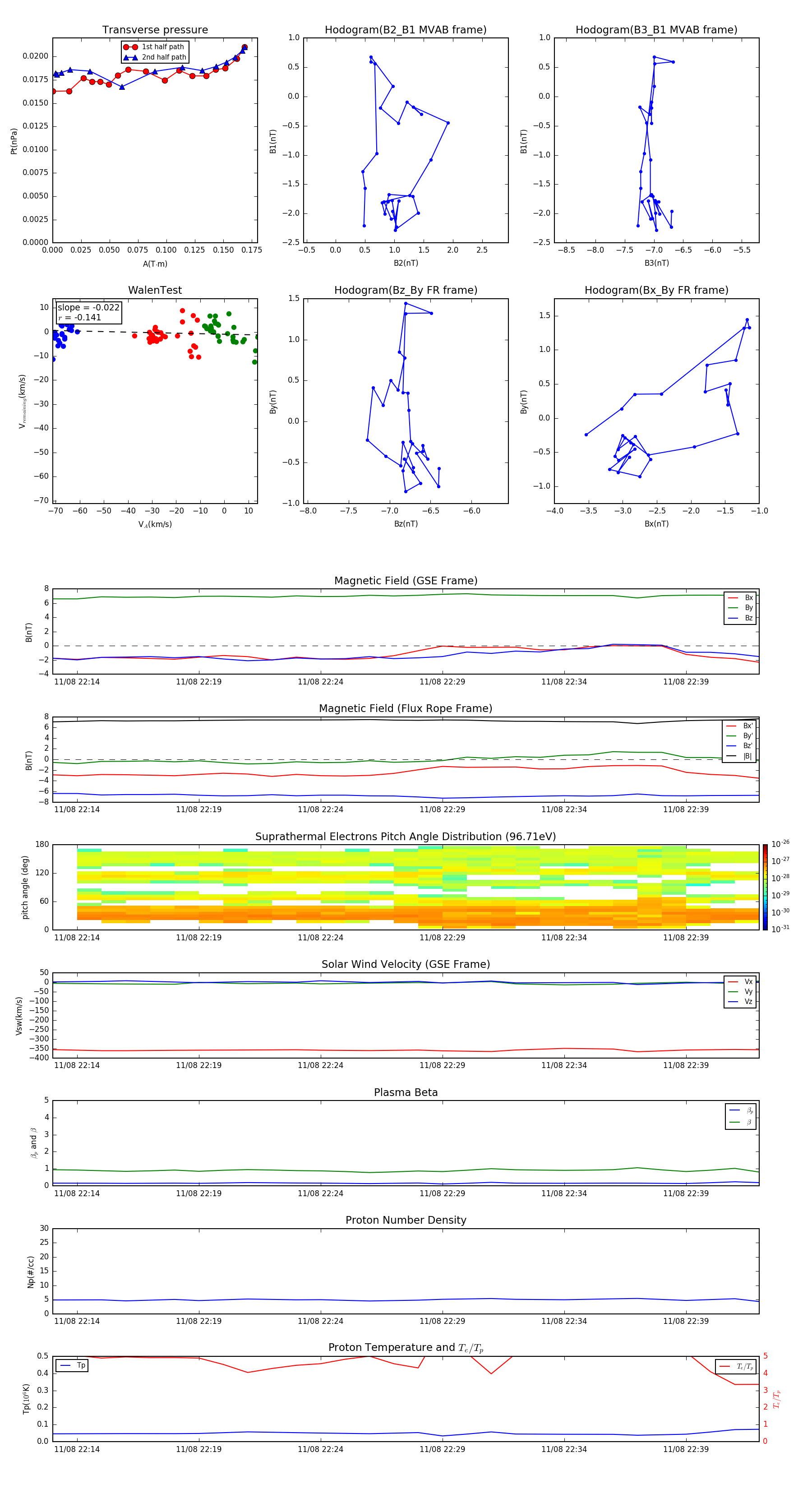Click 'pitch angle (deg)' axis label

coord(25,887)
